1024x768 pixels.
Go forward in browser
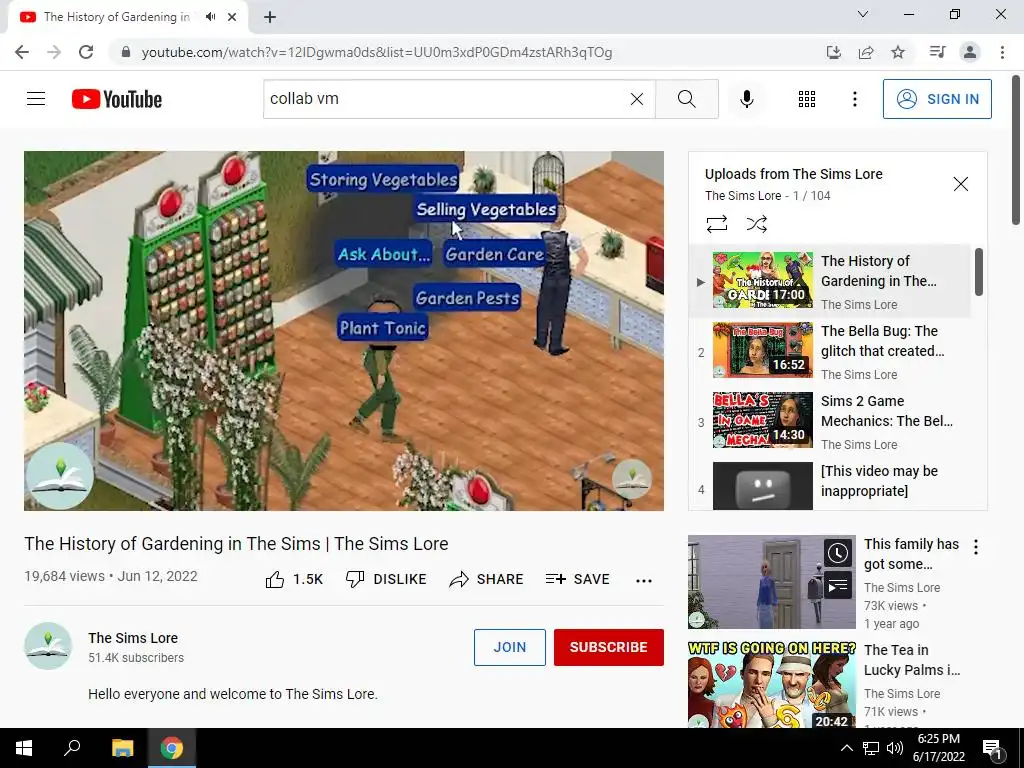54,52
